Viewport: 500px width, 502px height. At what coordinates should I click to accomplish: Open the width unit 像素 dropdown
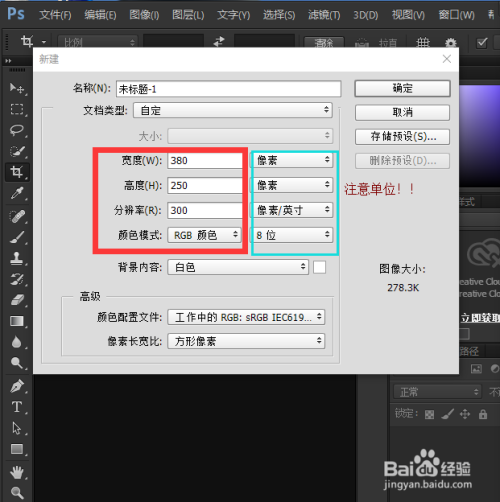click(292, 160)
